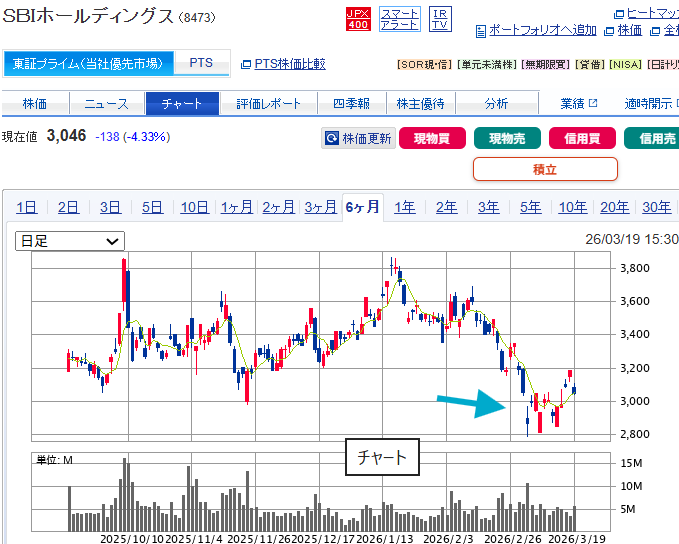Expand the 日足 candle interval dropdown
The image size is (679, 544).
(69, 241)
